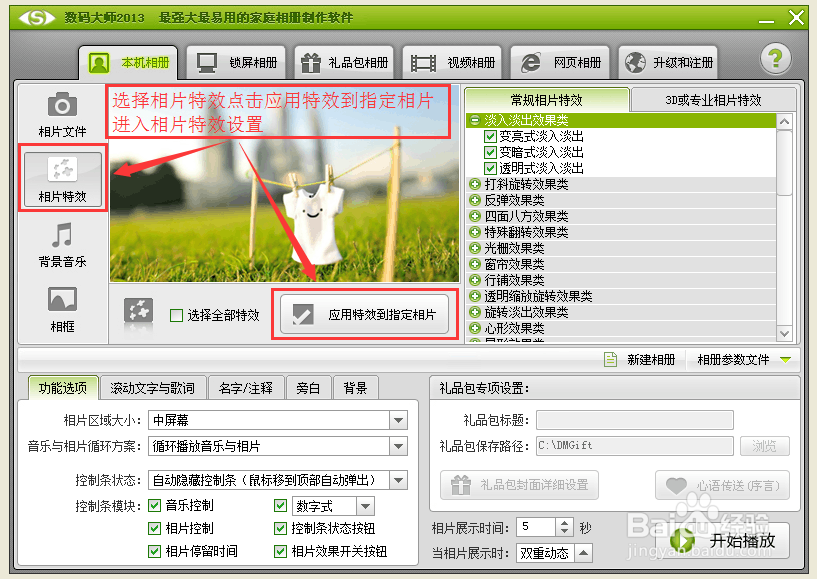
Task: Click the 新建相册 document icon
Action: click(610, 360)
